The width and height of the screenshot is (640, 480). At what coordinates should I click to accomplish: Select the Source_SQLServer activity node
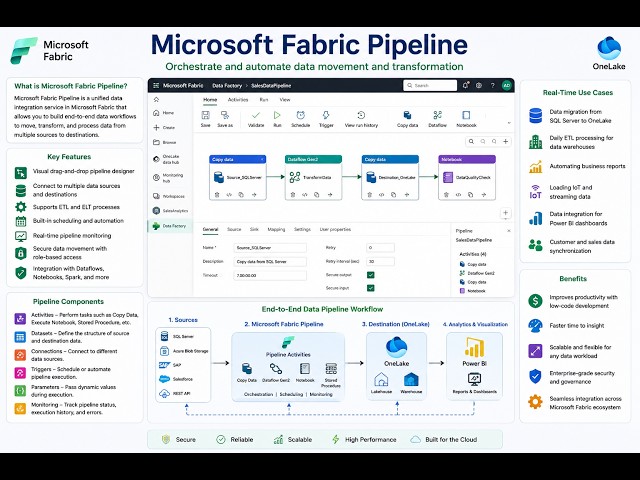238,177
